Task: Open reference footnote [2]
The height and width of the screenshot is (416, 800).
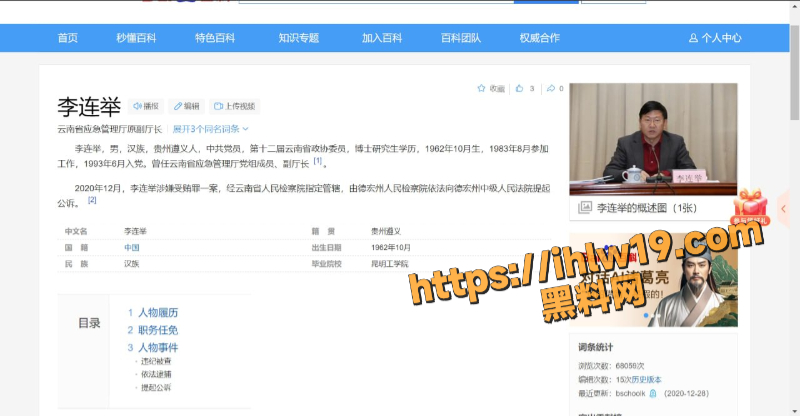Action: click(x=92, y=200)
